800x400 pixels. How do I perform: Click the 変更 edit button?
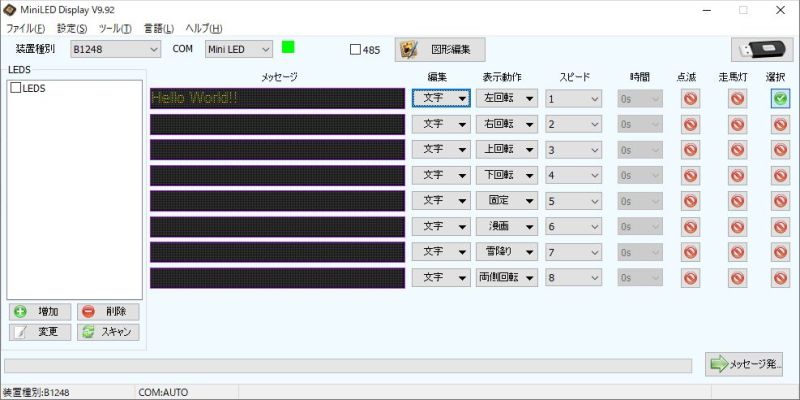click(40, 332)
